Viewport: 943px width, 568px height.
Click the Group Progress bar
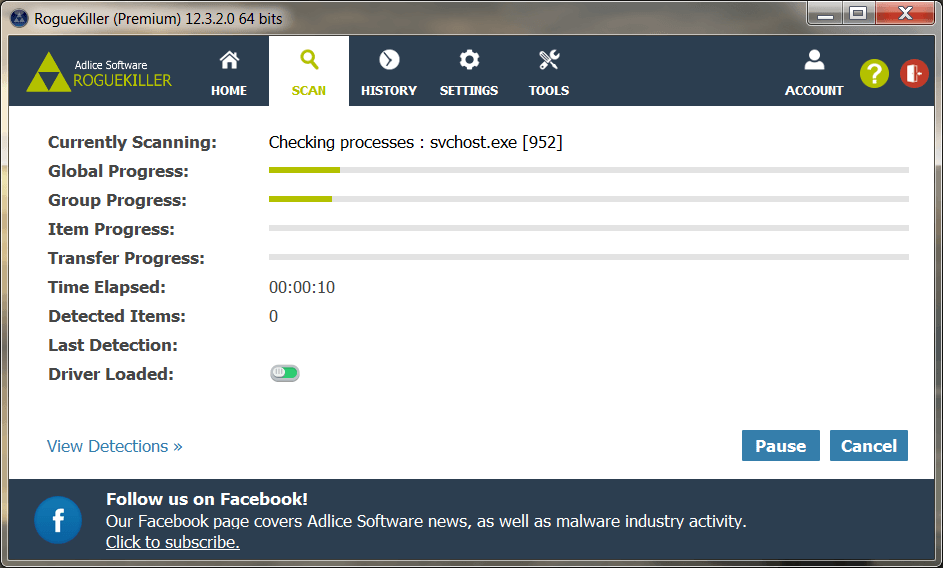point(588,200)
